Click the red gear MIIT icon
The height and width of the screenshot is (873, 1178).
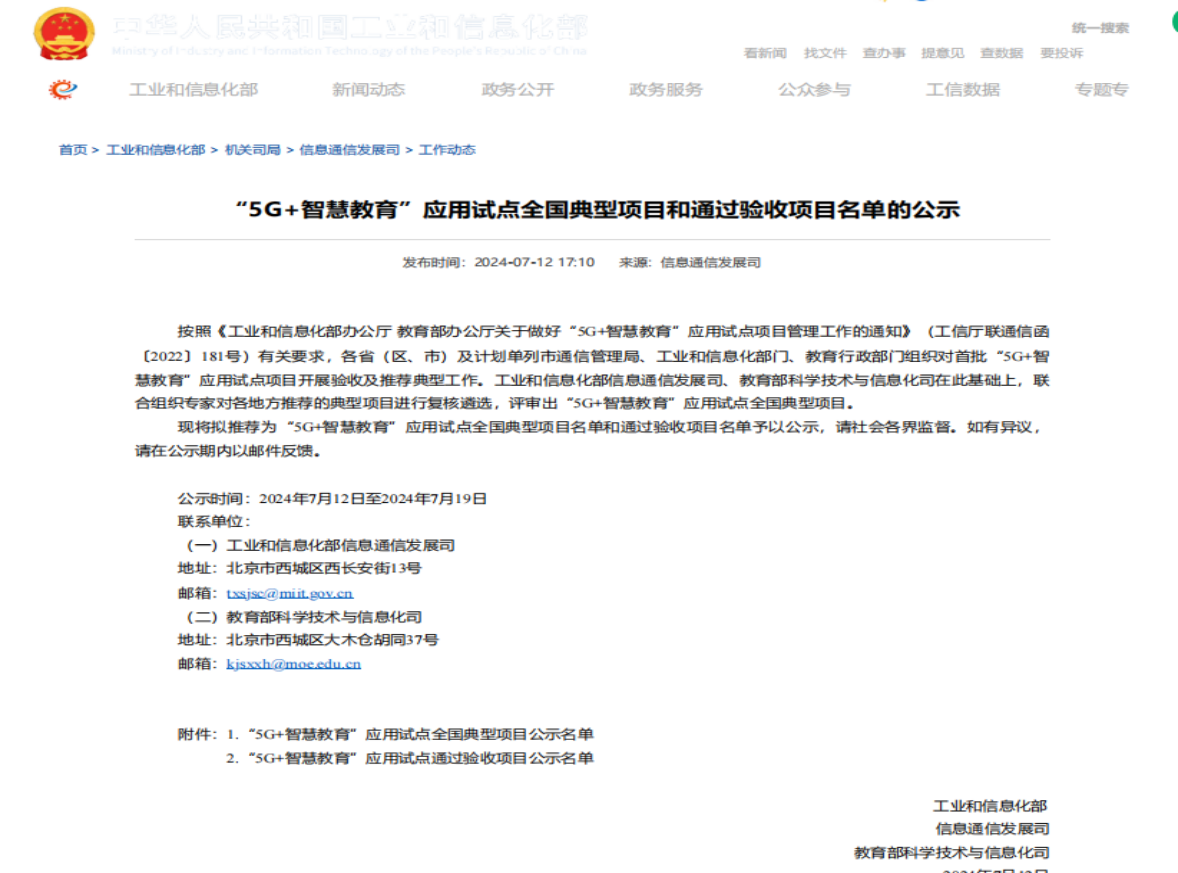[x=63, y=90]
